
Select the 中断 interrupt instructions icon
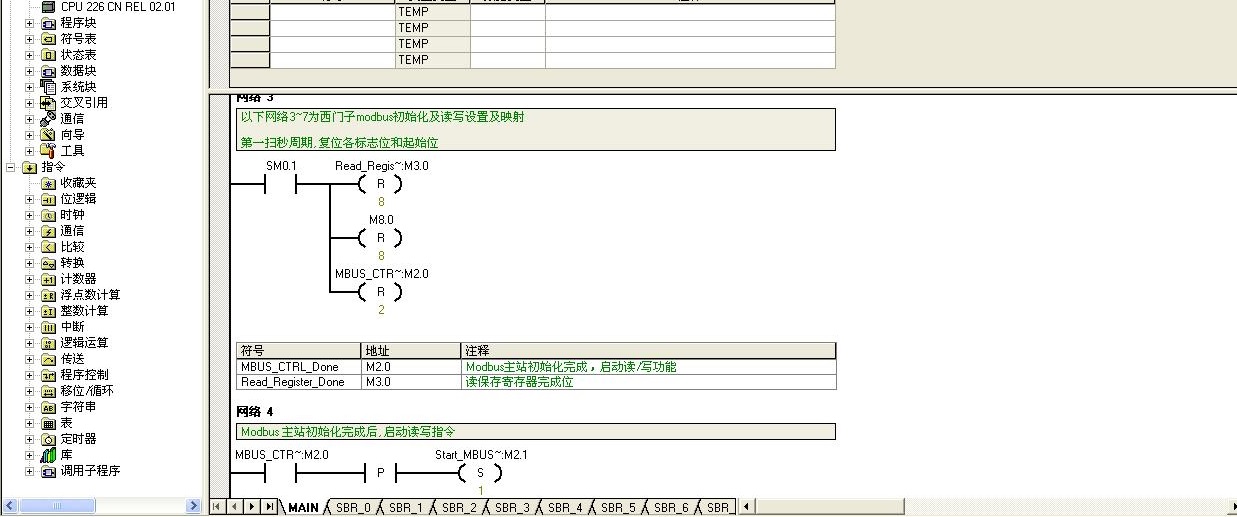point(48,327)
